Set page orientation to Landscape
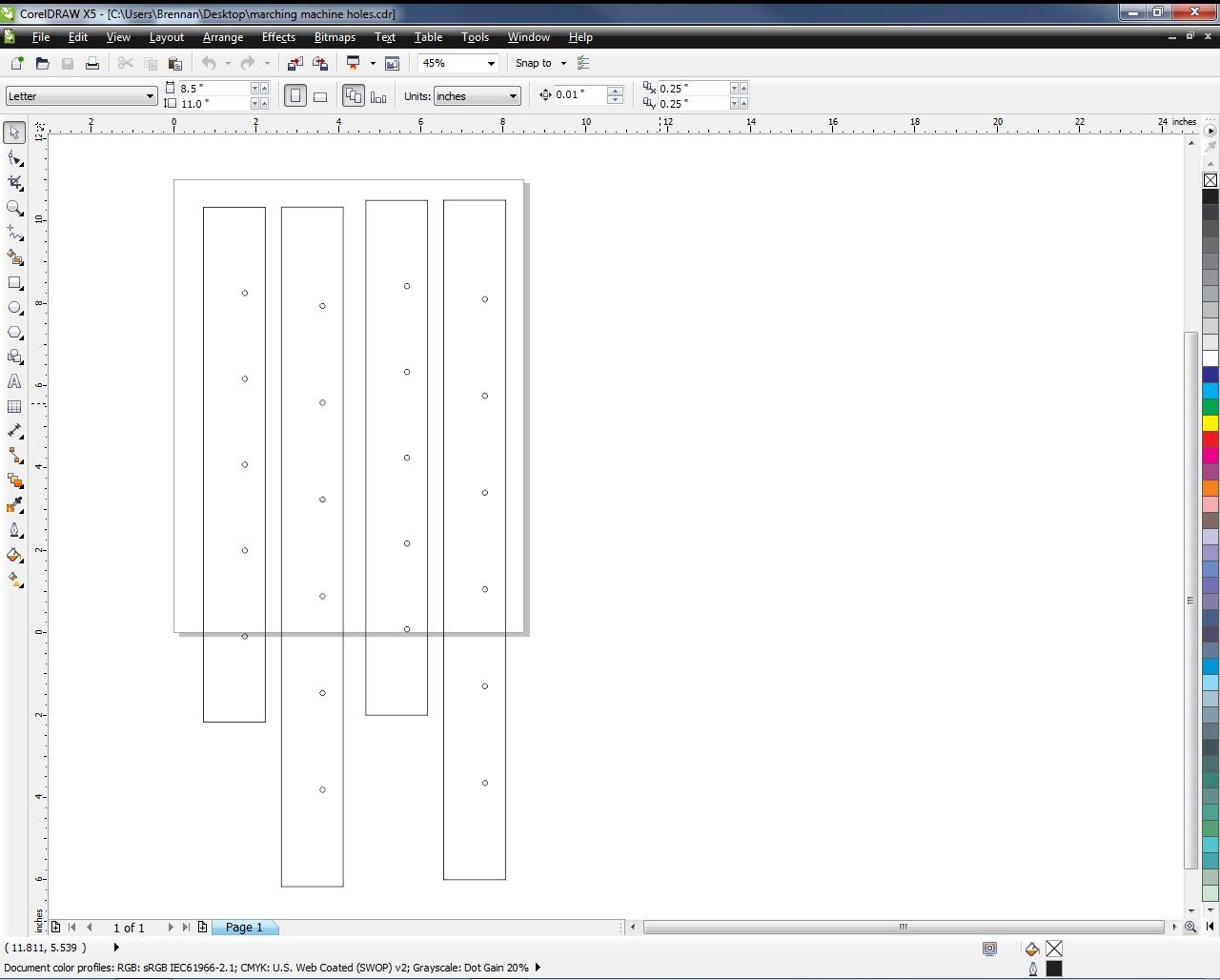The width and height of the screenshot is (1220, 980). pyautogui.click(x=320, y=96)
